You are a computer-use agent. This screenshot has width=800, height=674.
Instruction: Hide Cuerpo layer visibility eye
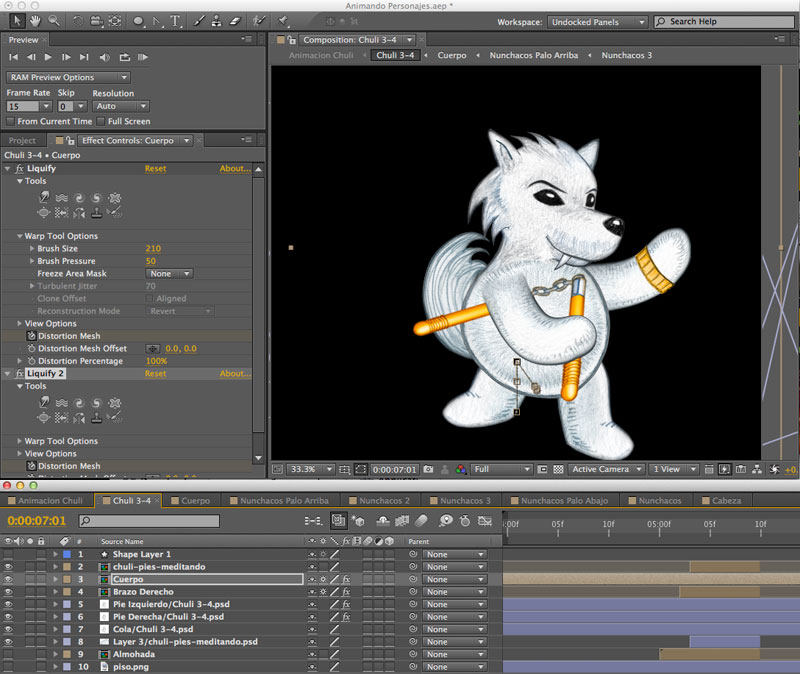point(8,579)
